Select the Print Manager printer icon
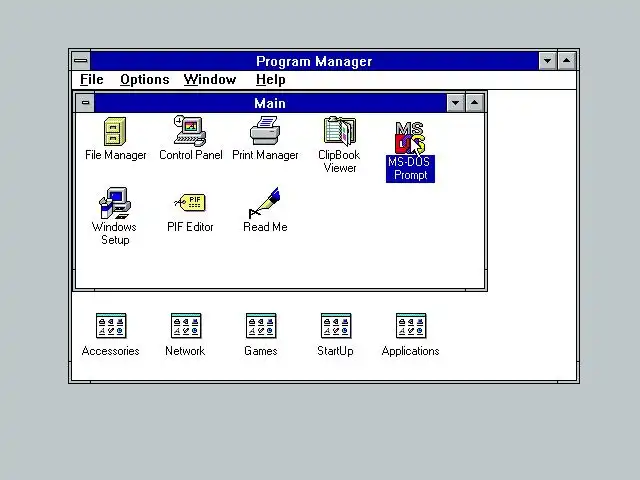 pyautogui.click(x=265, y=131)
